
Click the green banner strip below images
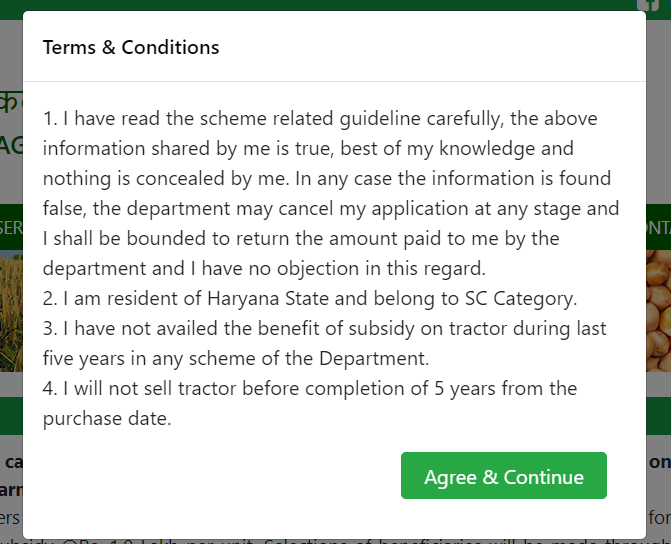pos(11,416)
